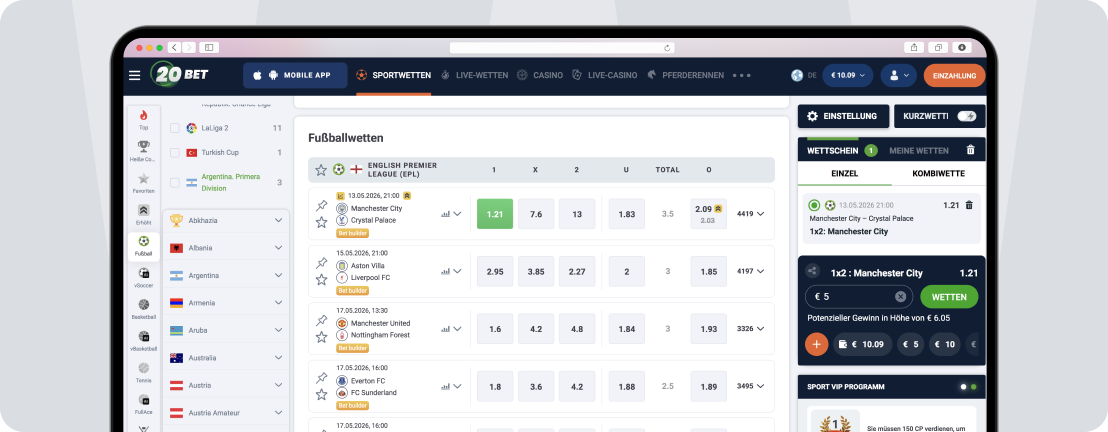The image size is (1108, 432).
Task: Select Fußball in the sports sidebar
Action: pyautogui.click(x=143, y=245)
